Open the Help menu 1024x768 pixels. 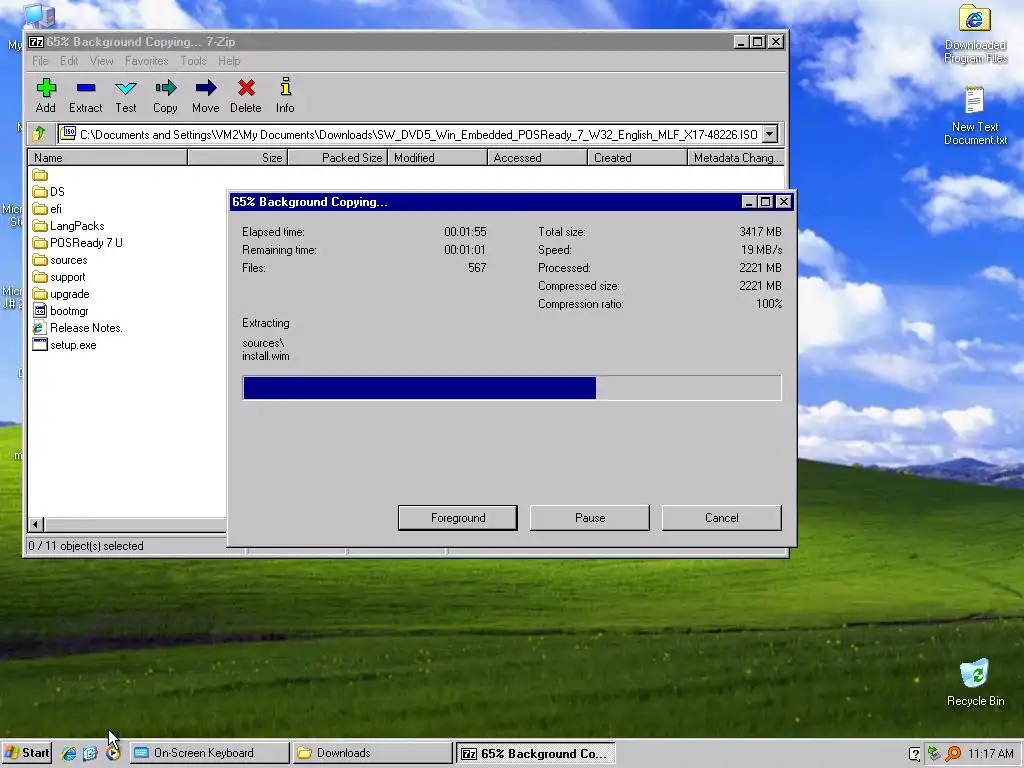pyautogui.click(x=229, y=61)
